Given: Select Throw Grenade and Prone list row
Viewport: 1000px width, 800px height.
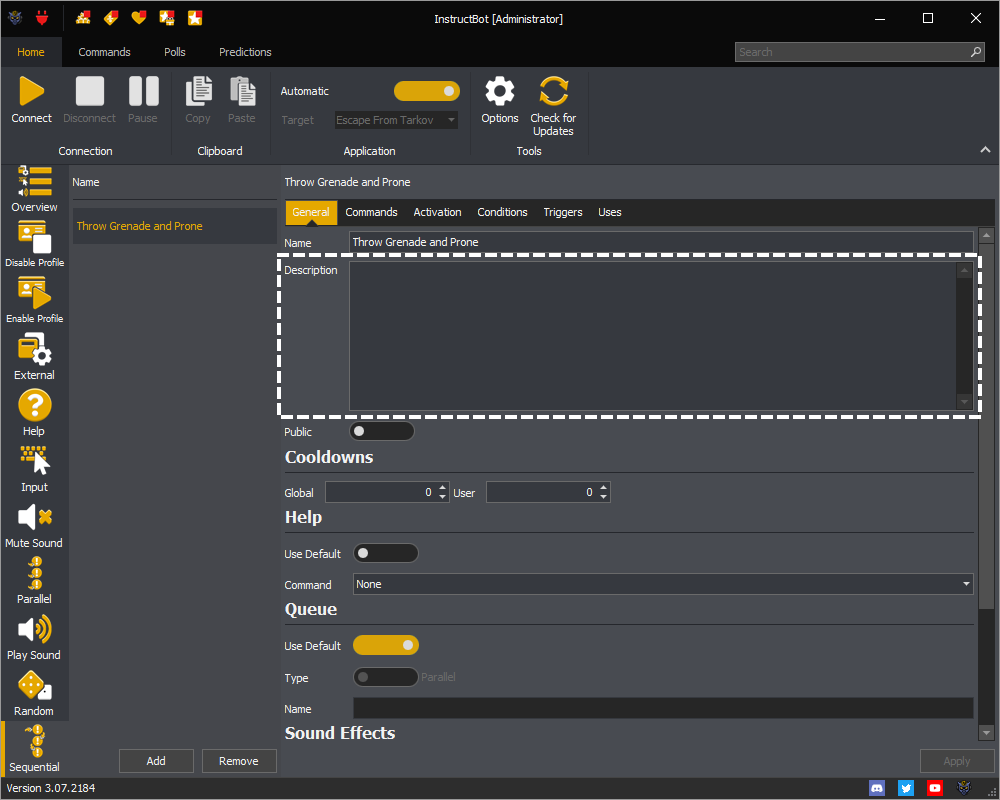Looking at the screenshot, I should pos(175,226).
